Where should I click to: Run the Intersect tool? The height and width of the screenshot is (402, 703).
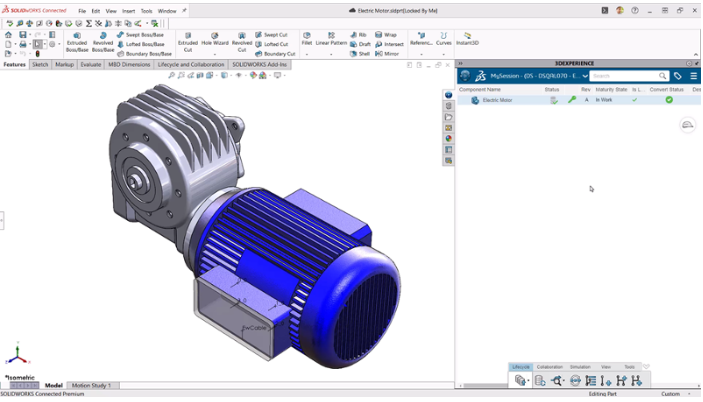[389, 44]
